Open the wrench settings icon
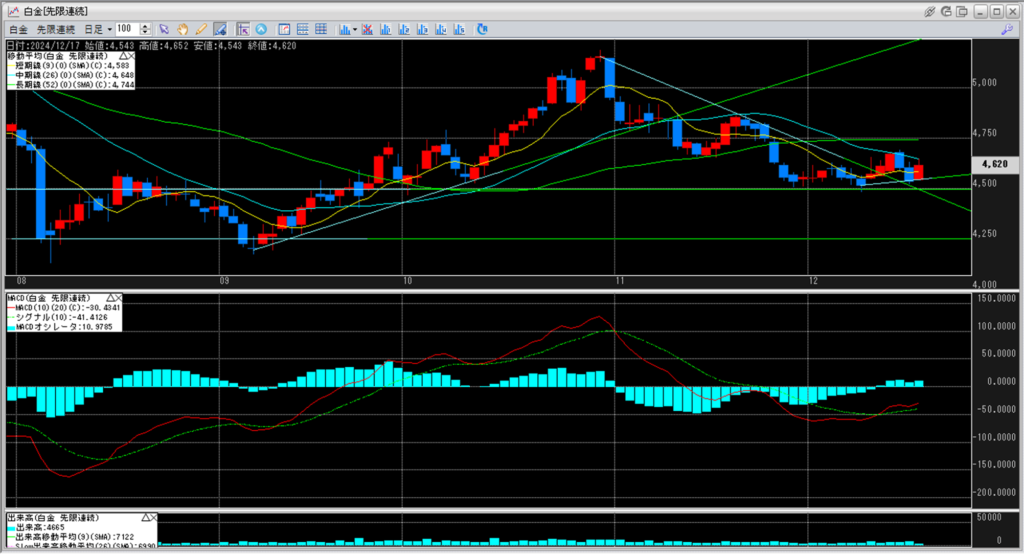 click(1008, 30)
